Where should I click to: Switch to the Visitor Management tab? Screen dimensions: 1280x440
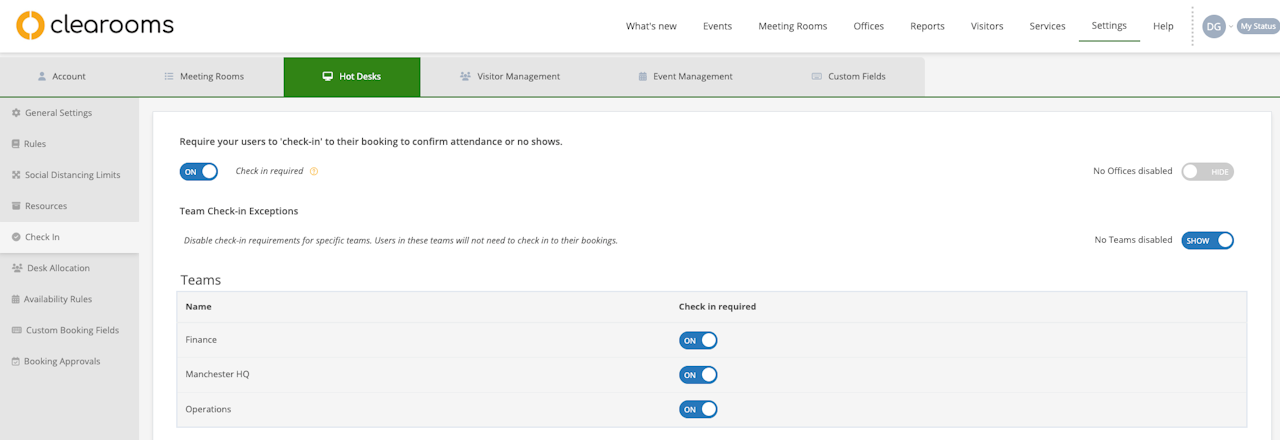click(509, 76)
